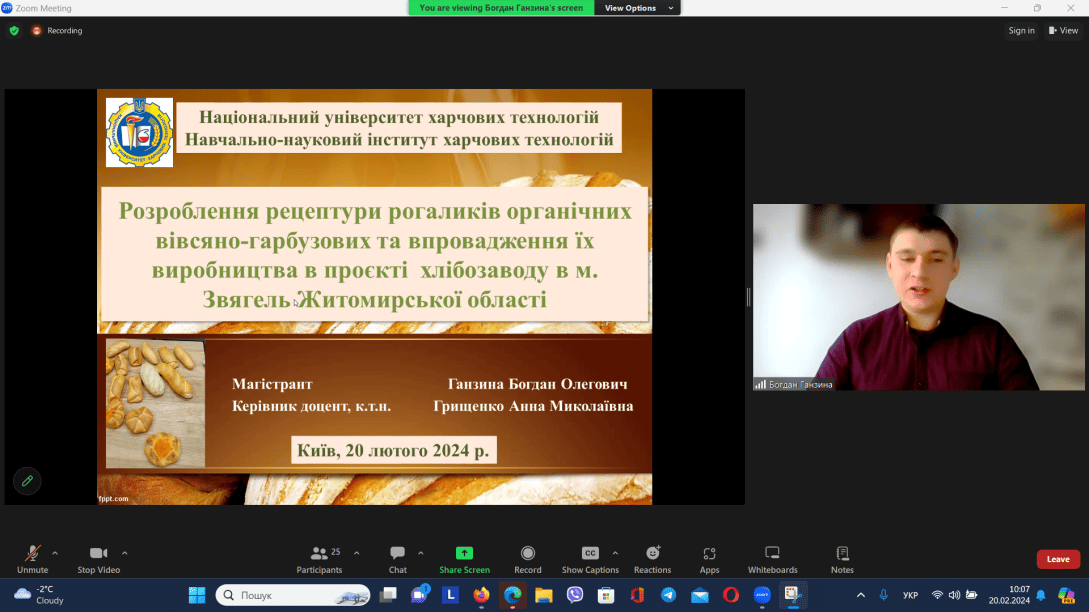Open the Reactions menu
Viewport: 1089px width, 612px height.
click(652, 559)
